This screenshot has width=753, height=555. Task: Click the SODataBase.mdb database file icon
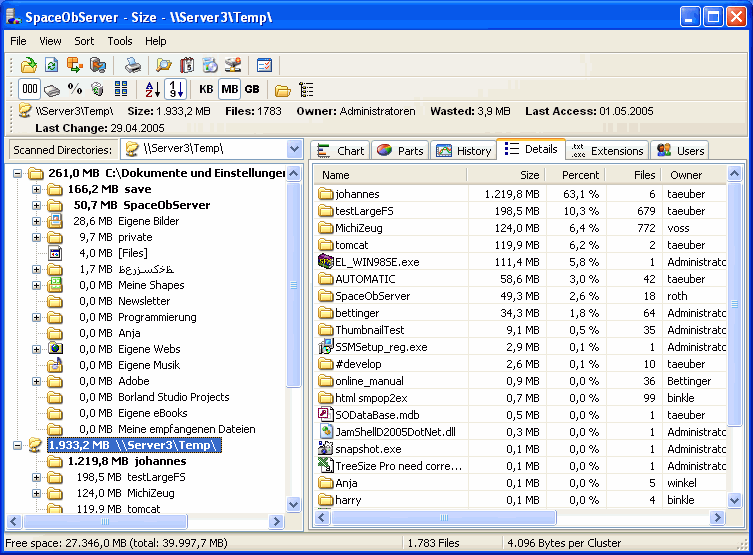pyautogui.click(x=326, y=414)
